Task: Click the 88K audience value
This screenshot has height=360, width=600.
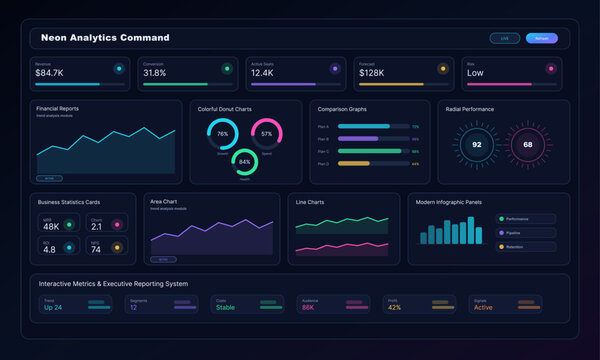Action: 308,308
